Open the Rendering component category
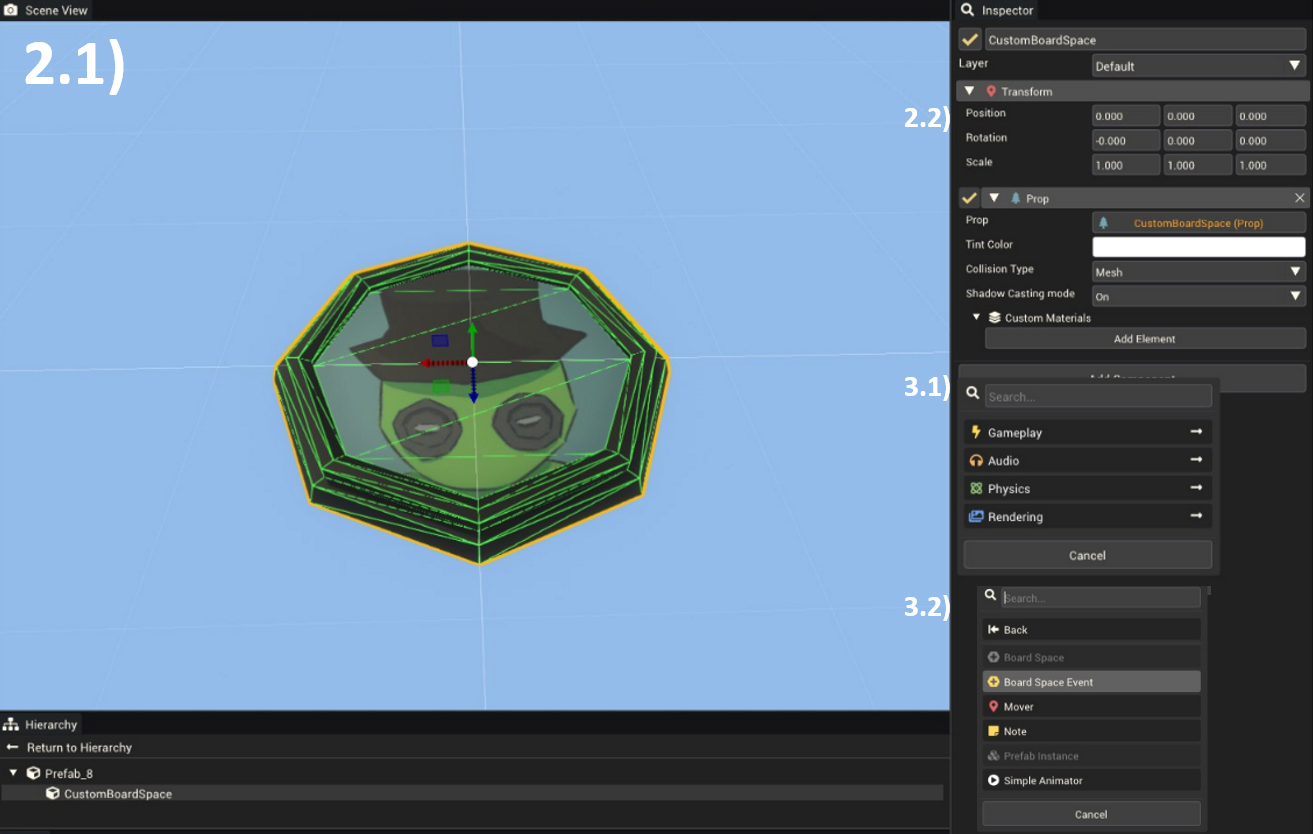This screenshot has height=834, width=1313. coord(1087,516)
